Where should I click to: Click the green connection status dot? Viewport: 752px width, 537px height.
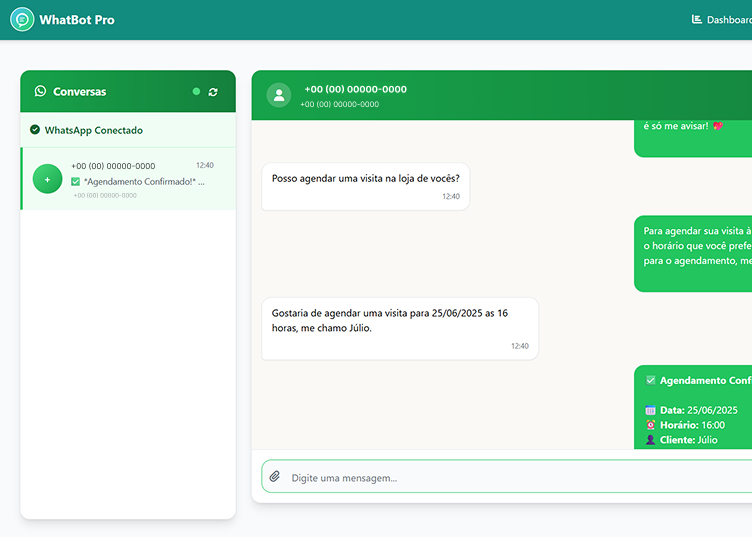pyautogui.click(x=196, y=92)
